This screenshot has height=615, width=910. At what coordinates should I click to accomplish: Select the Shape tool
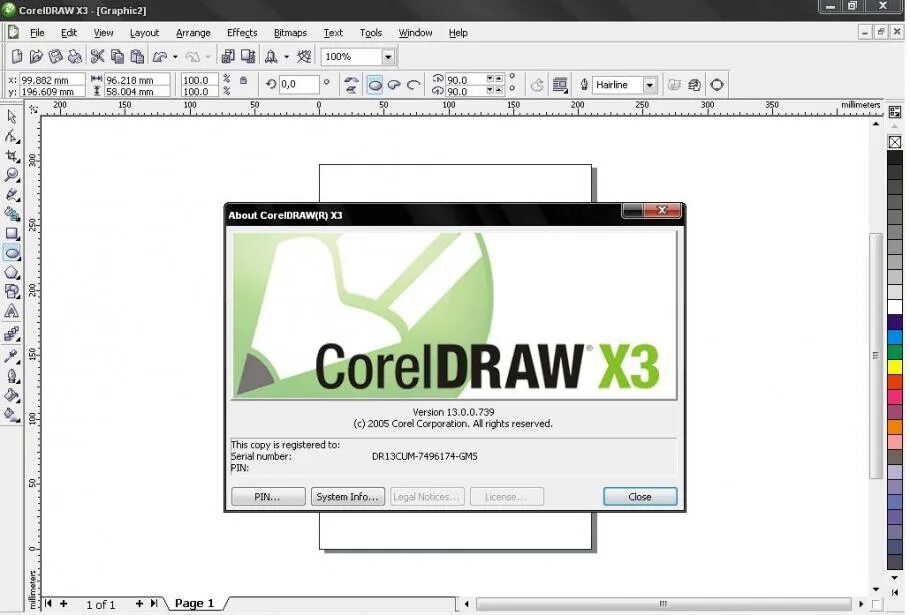tap(12, 136)
